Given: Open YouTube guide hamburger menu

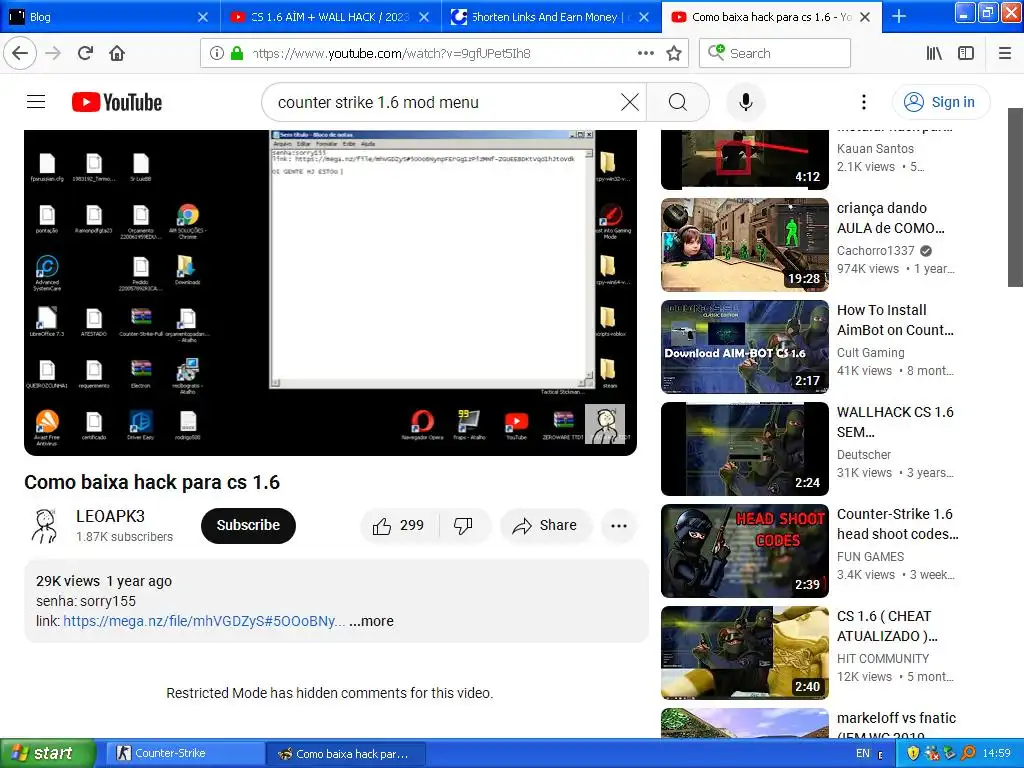Looking at the screenshot, I should point(36,102).
